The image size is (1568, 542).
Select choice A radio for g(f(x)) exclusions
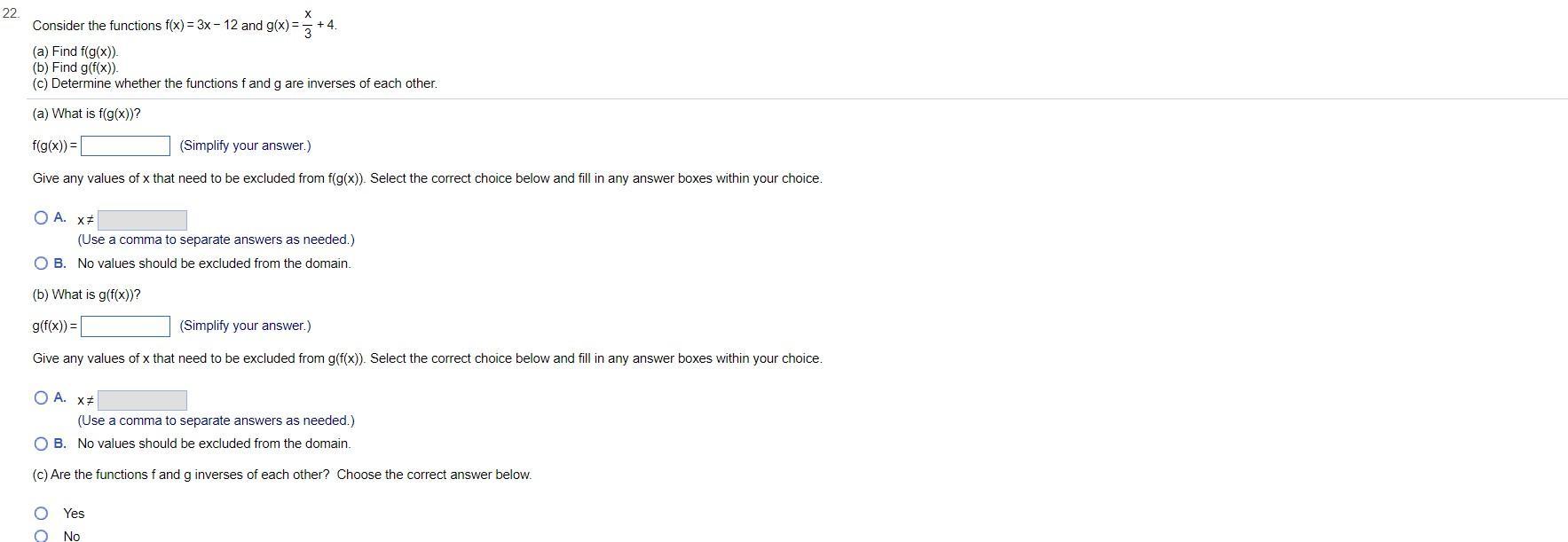[41, 397]
